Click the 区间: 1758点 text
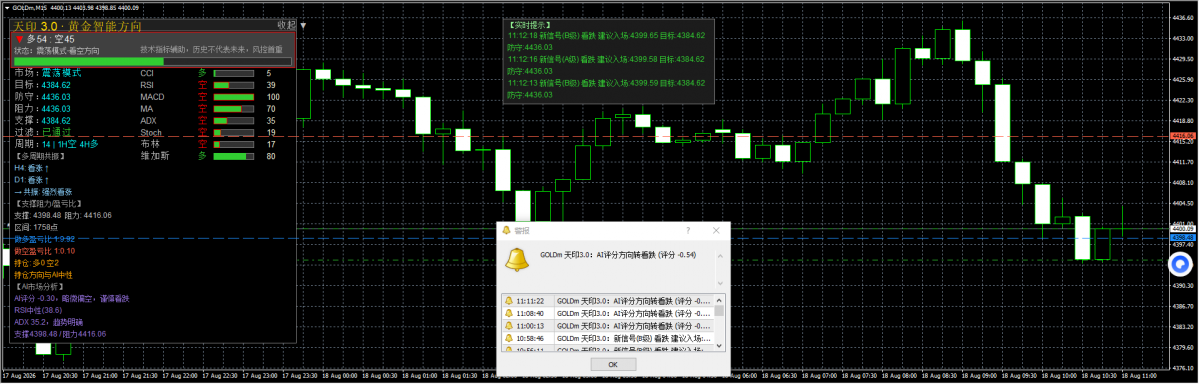This screenshot has height=384, width=1199. tap(37, 227)
